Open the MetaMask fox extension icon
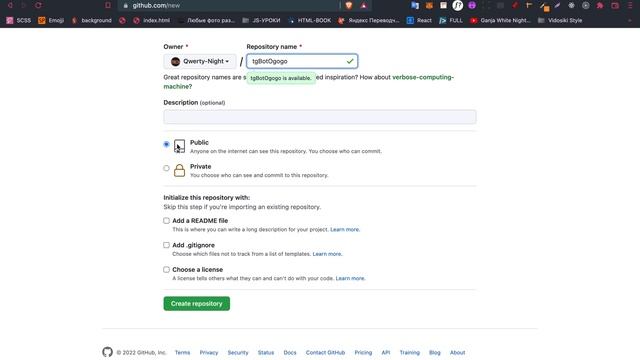 429,5
